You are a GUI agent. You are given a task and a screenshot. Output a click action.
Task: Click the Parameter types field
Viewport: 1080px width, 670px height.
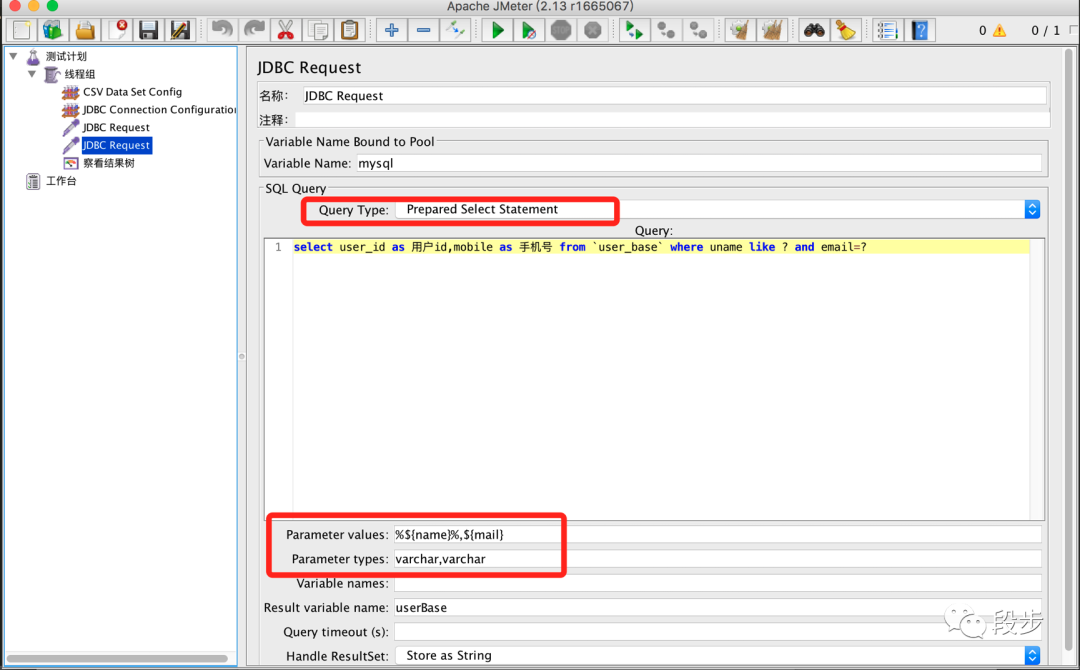717,558
